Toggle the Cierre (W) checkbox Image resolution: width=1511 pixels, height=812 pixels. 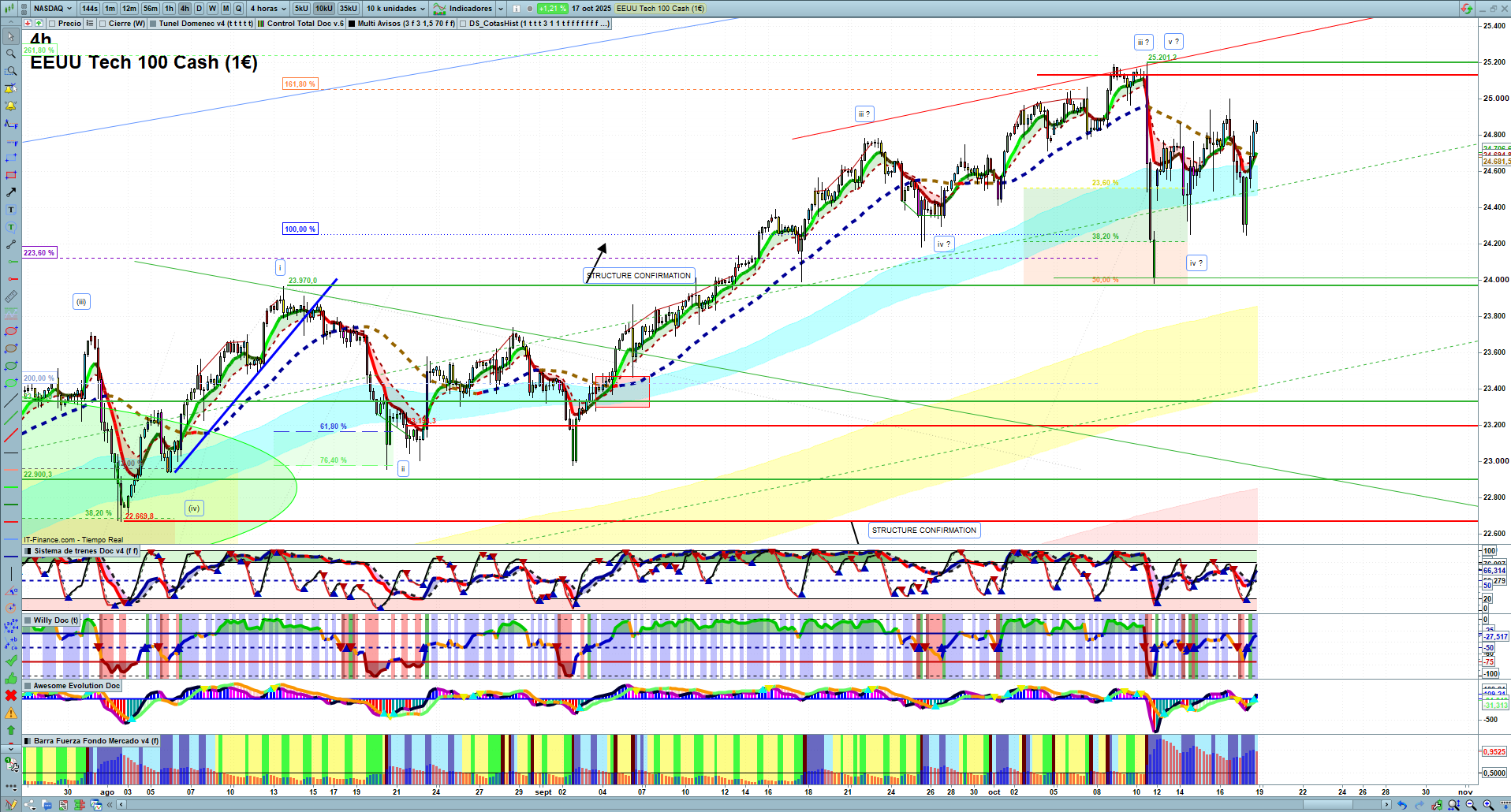click(x=103, y=24)
